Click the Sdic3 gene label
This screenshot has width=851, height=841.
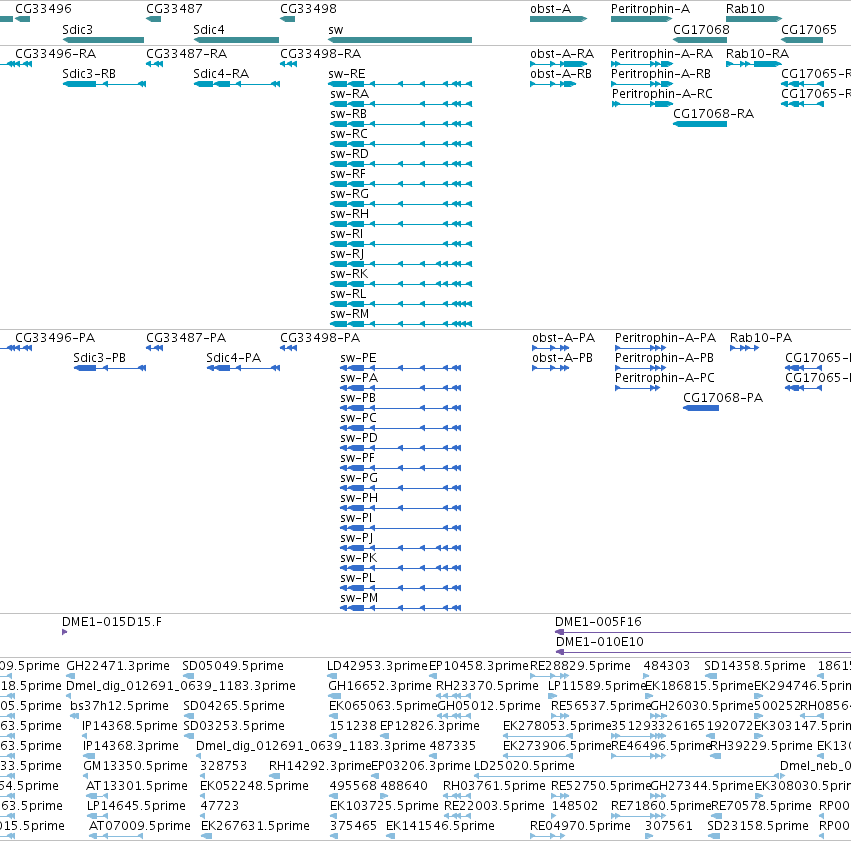click(x=78, y=29)
